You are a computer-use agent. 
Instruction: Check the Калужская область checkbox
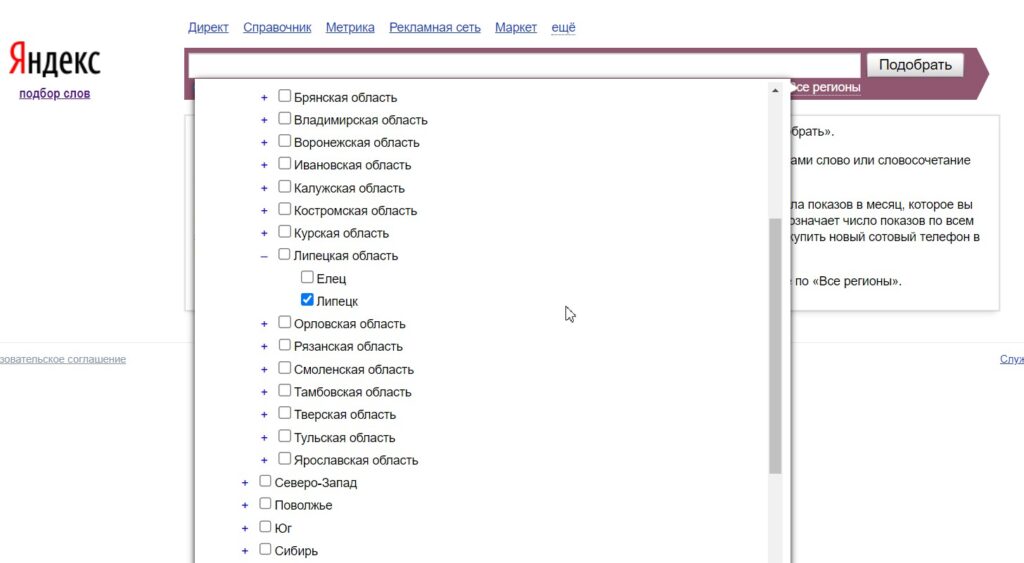284,187
